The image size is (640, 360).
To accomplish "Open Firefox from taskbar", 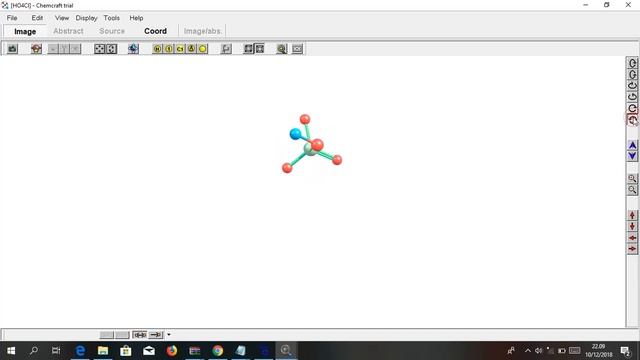I will tap(172, 351).
